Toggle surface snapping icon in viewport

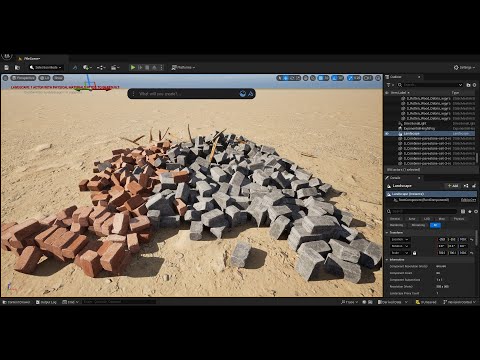[x=313, y=78]
